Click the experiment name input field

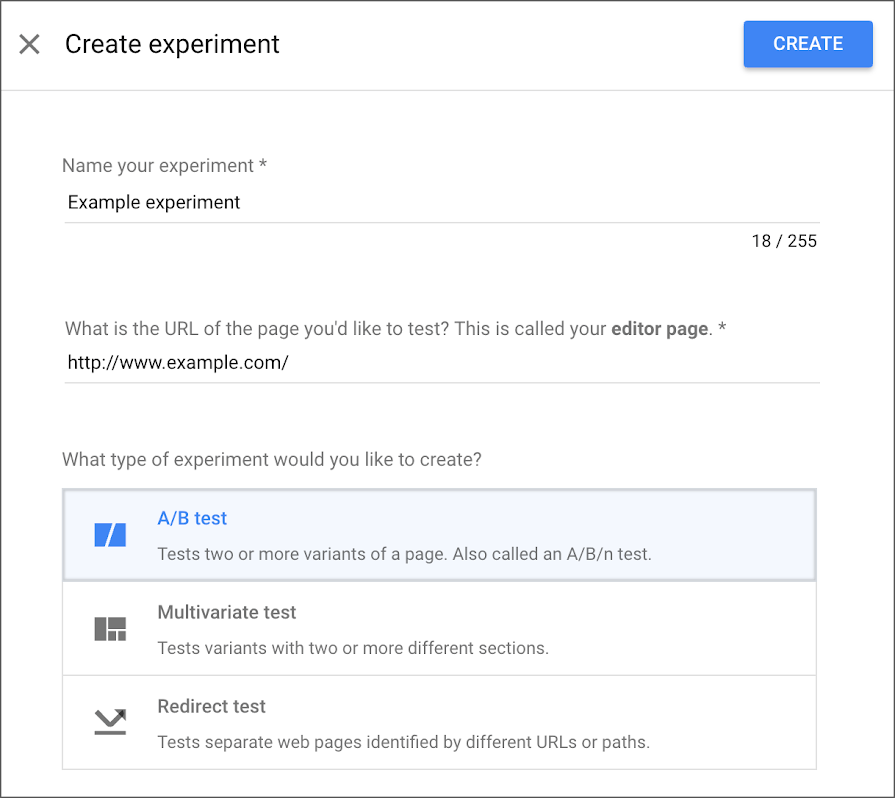(x=440, y=202)
